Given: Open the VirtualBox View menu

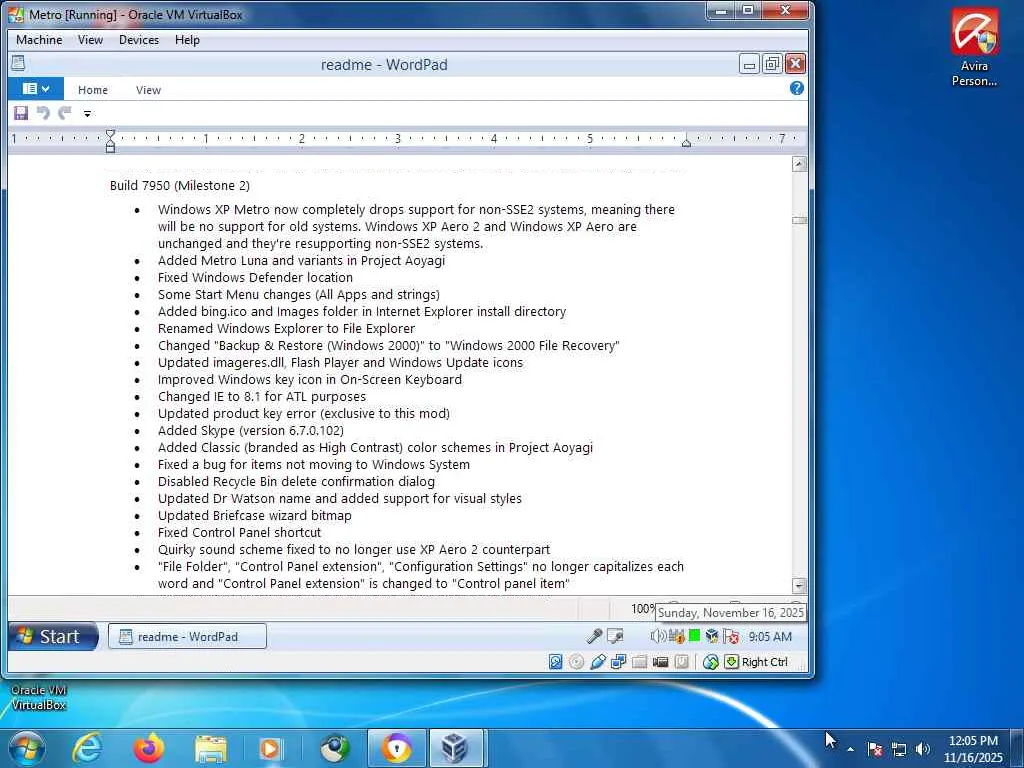Looking at the screenshot, I should [90, 40].
